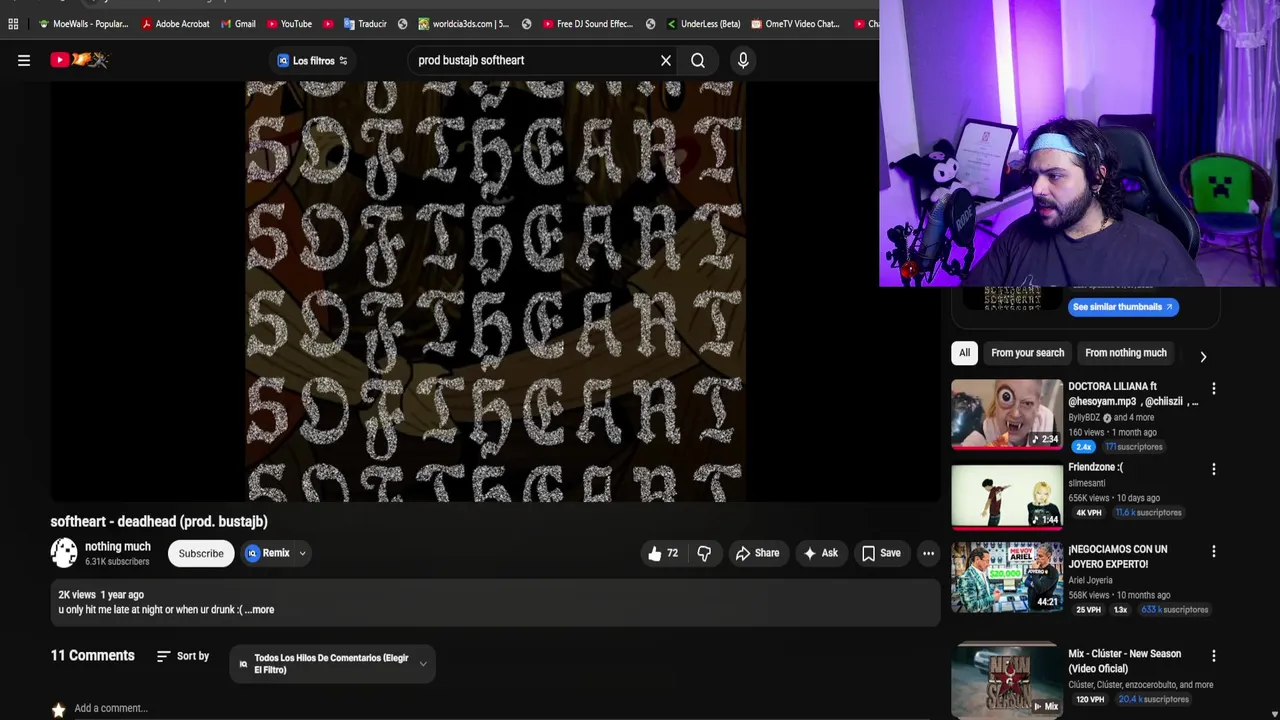Select the From nothing much chip
Screen dimensions: 1280x720
pyautogui.click(x=1126, y=353)
